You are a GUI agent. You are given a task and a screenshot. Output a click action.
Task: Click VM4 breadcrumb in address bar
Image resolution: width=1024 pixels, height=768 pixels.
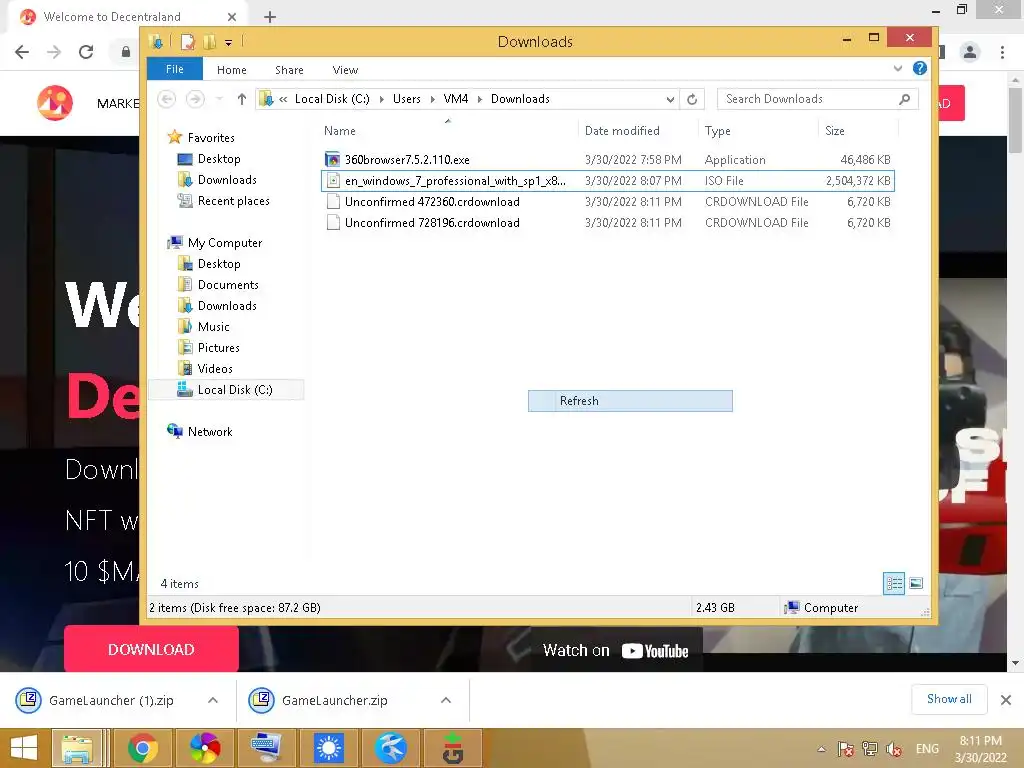pyautogui.click(x=455, y=99)
